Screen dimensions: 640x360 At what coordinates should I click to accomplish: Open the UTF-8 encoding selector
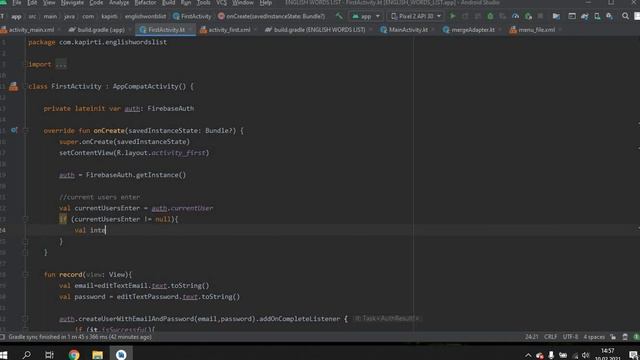tap(570, 337)
